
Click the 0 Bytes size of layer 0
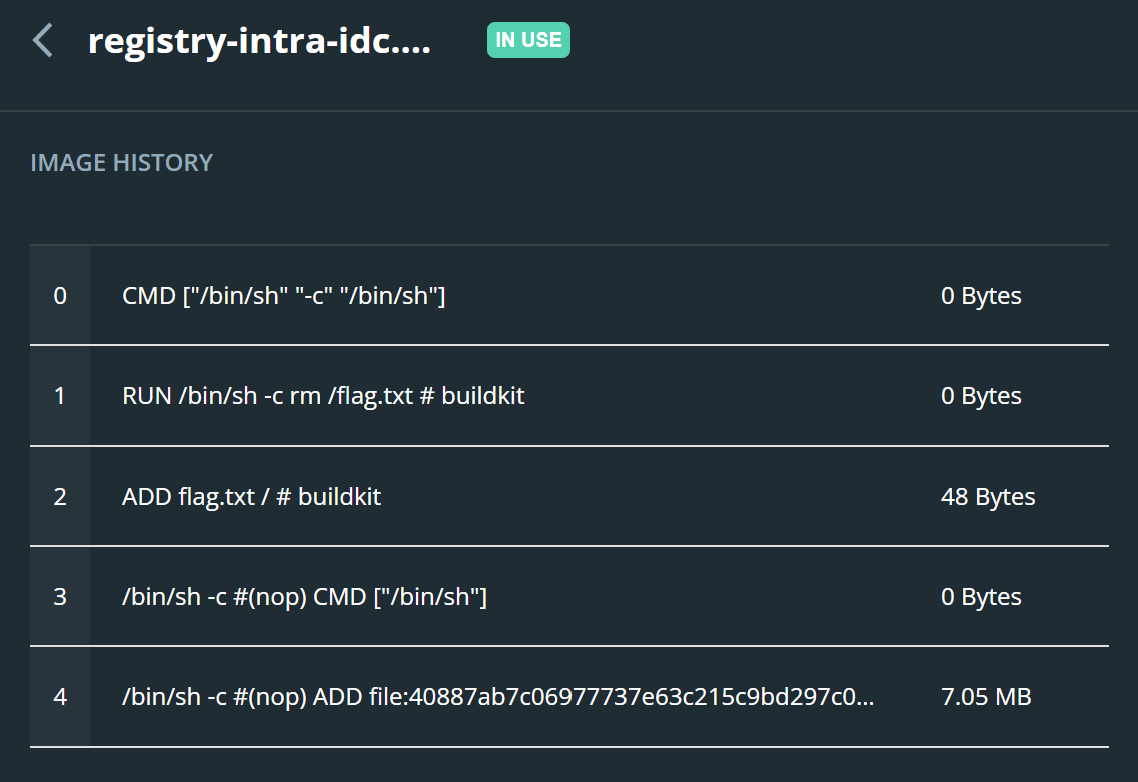pos(981,296)
